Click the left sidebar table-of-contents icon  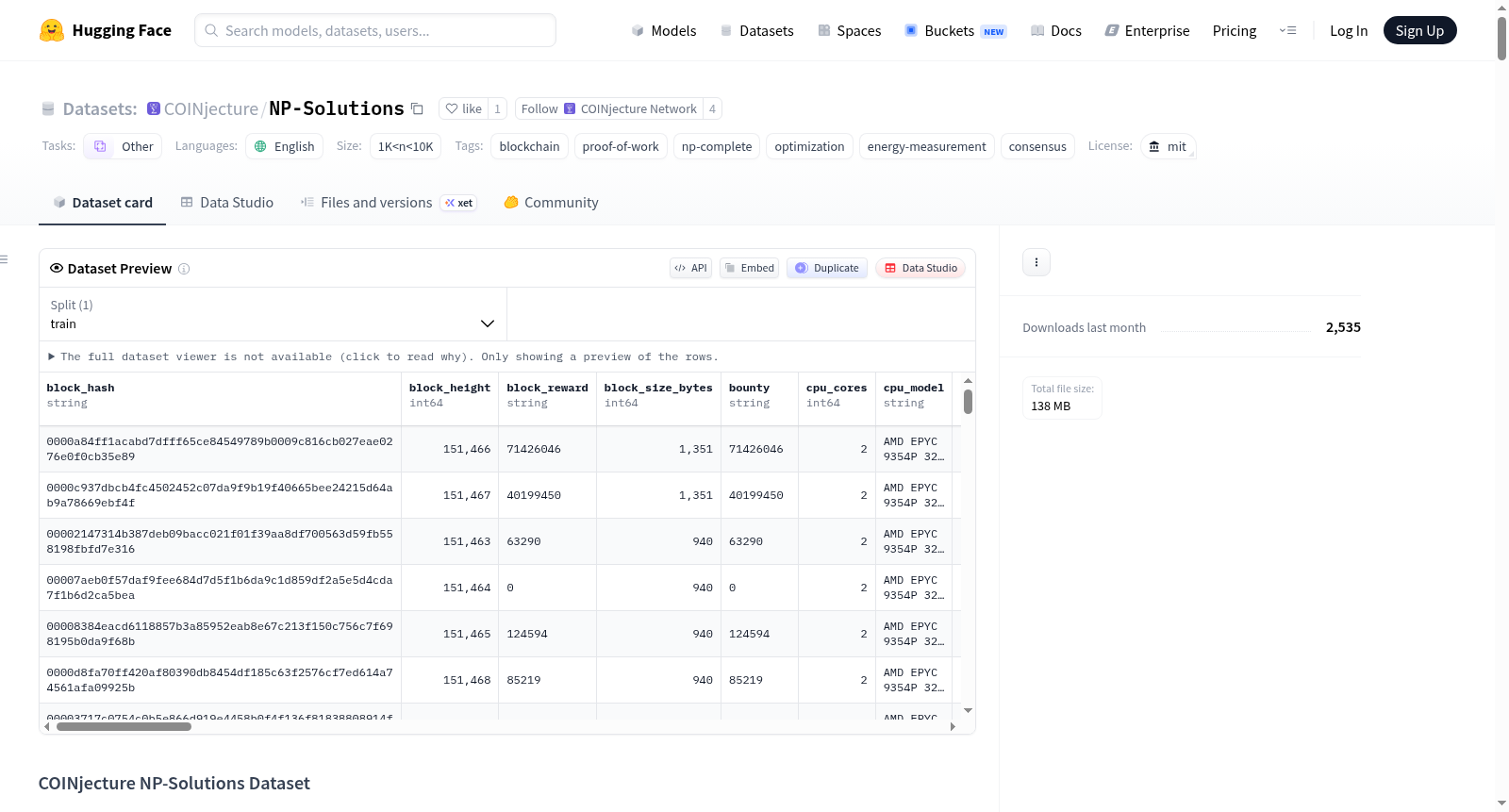4,259
